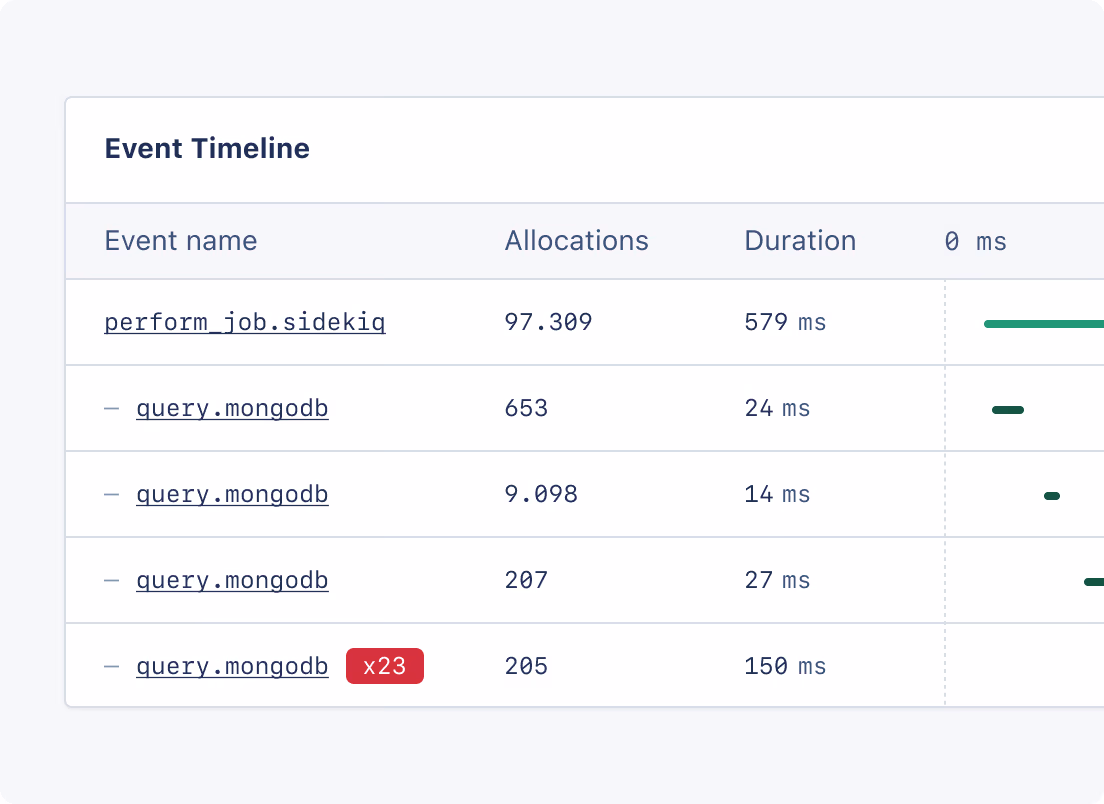Click dash indent icon in x23 query row
The image size is (1104, 804).
112,667
